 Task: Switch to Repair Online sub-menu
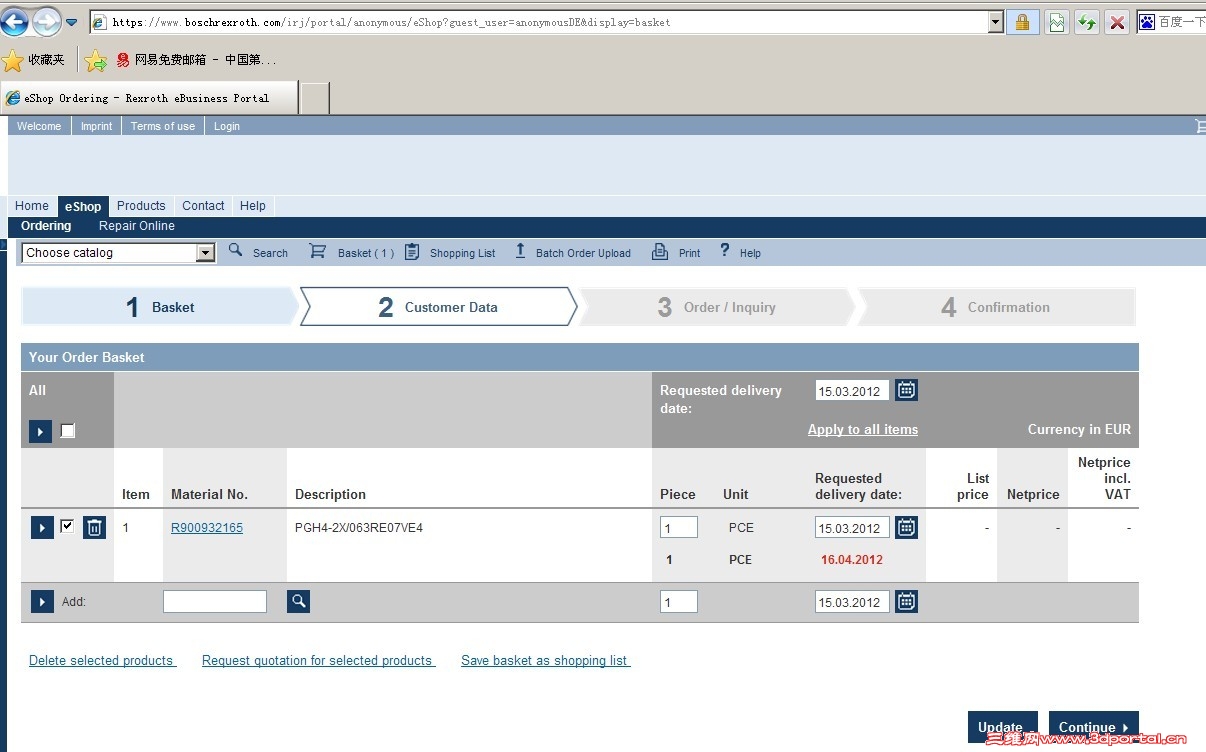[137, 226]
